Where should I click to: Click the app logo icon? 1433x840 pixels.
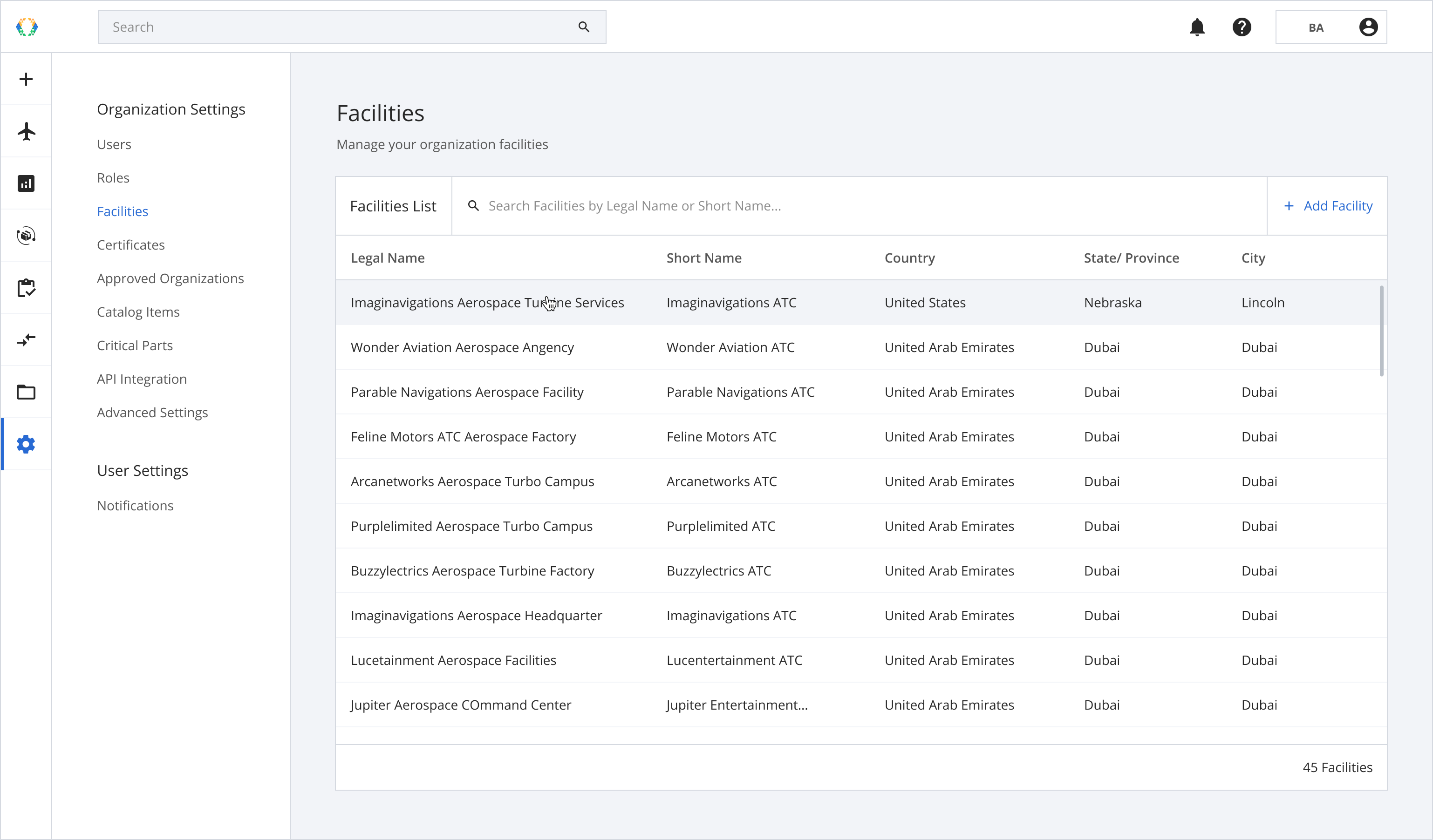[27, 27]
